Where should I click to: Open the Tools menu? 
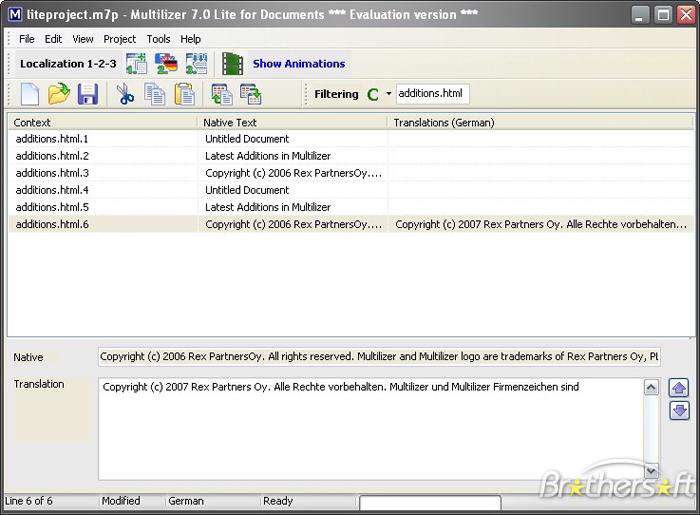point(158,39)
